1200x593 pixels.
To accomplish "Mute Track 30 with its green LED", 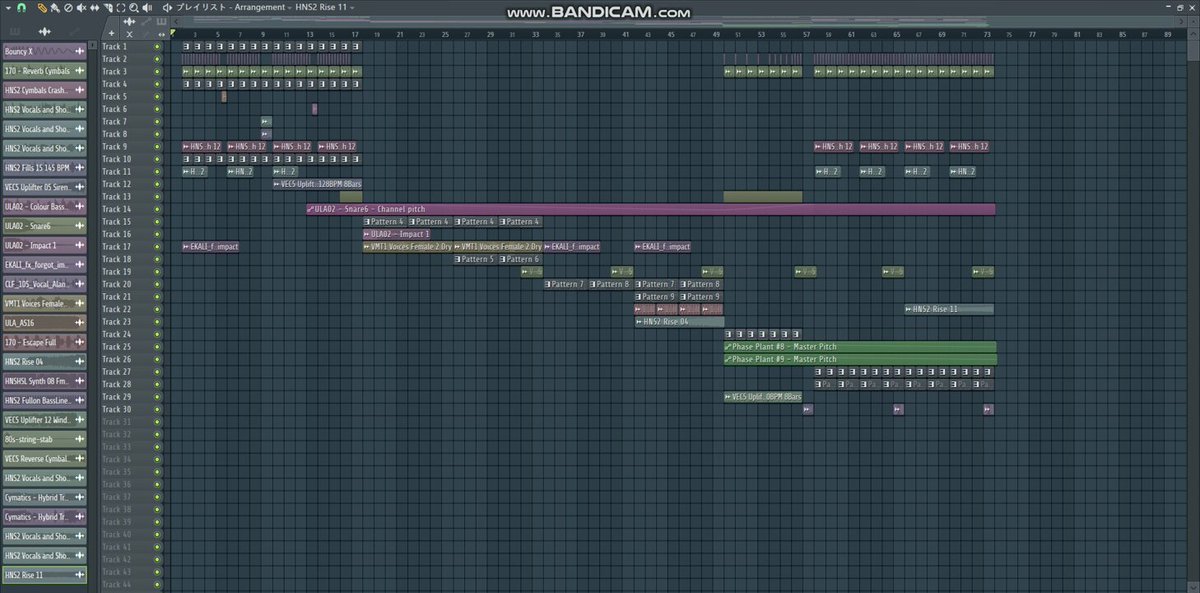I will pos(157,409).
